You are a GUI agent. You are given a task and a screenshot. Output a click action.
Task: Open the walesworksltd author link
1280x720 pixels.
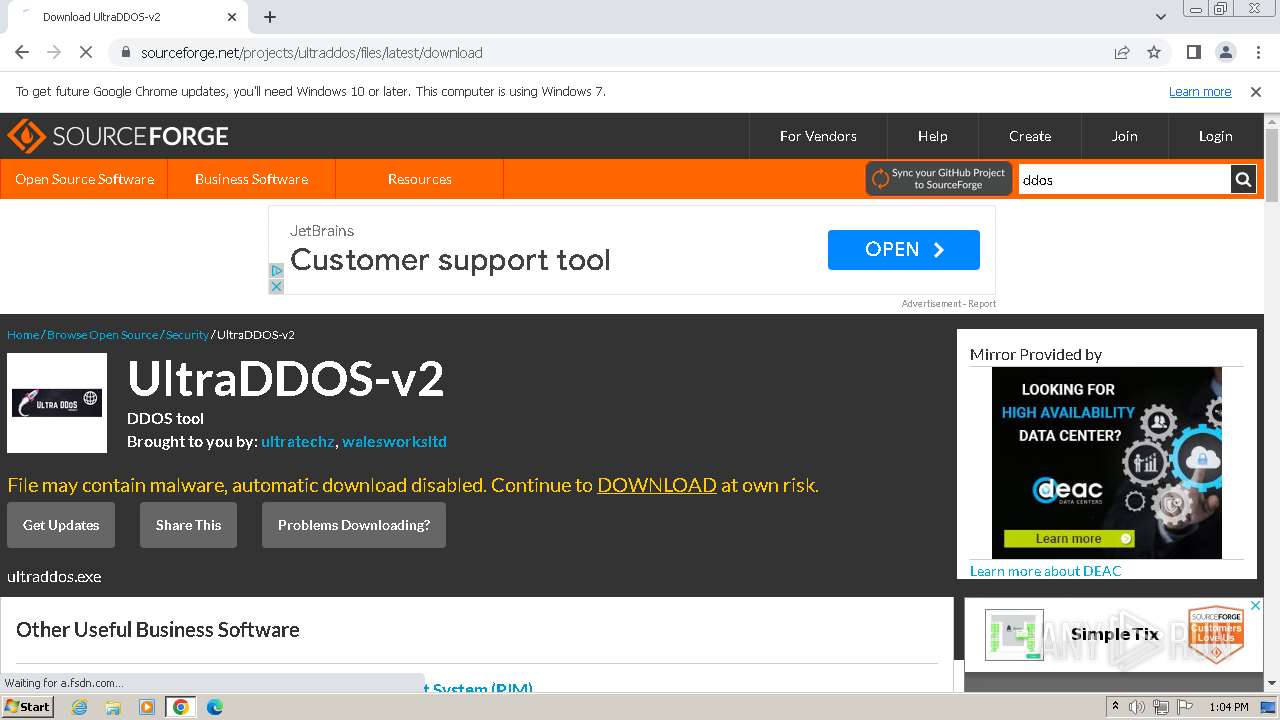[x=394, y=441]
